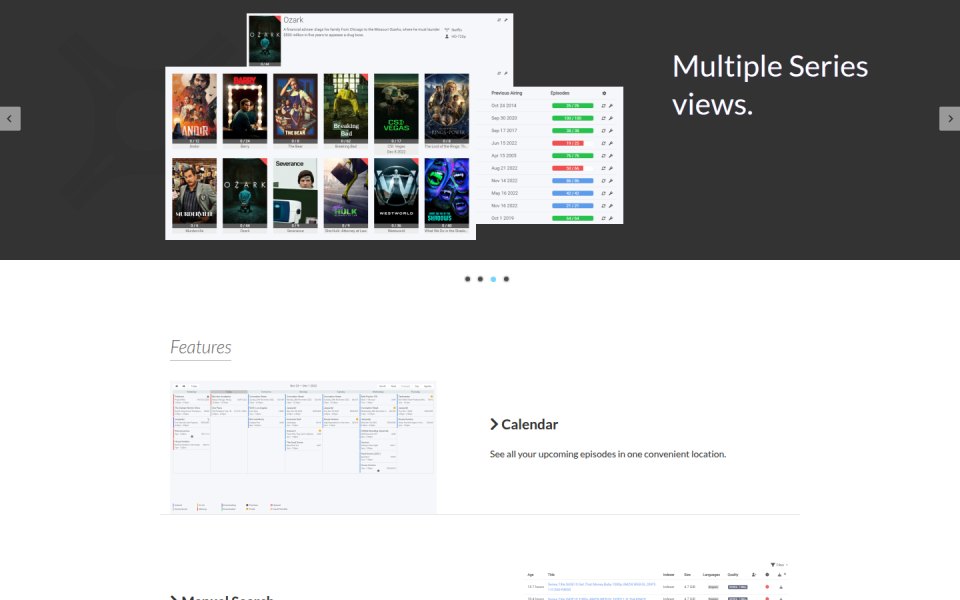Viewport: 960px width, 600px height.
Task: Click the Calendar feature heading
Action: 530,424
